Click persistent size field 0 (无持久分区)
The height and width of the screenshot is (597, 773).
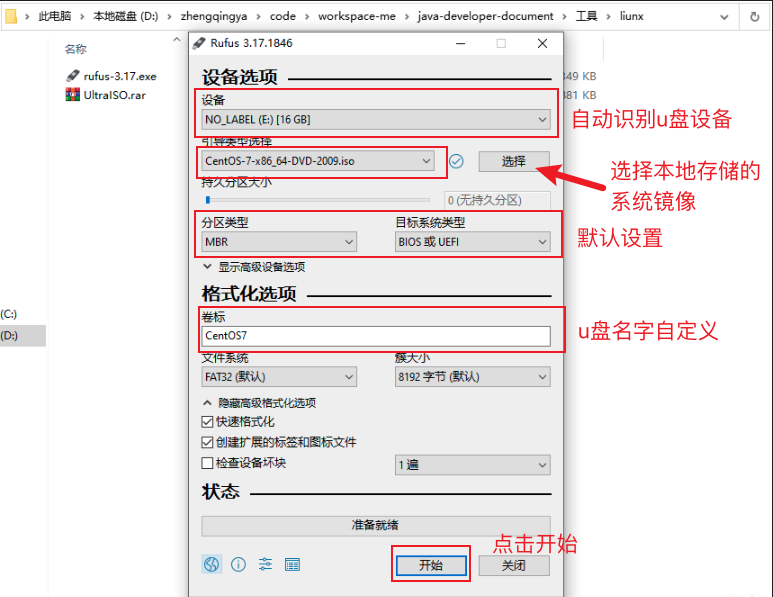coord(497,200)
